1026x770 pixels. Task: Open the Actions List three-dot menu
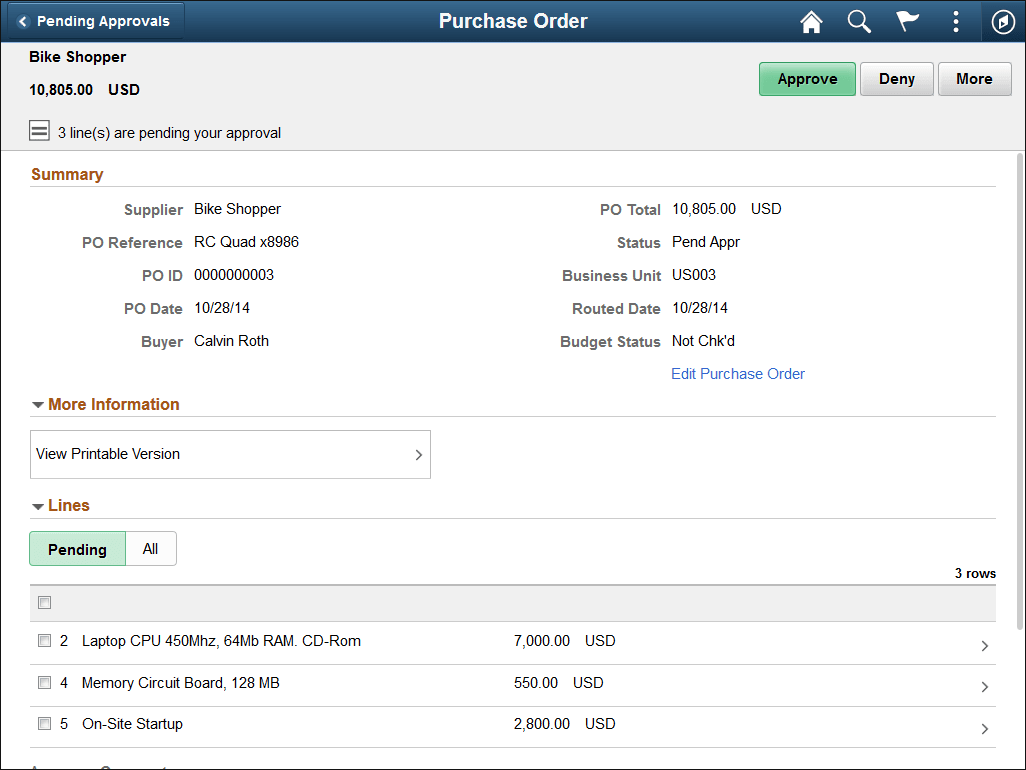tap(955, 21)
